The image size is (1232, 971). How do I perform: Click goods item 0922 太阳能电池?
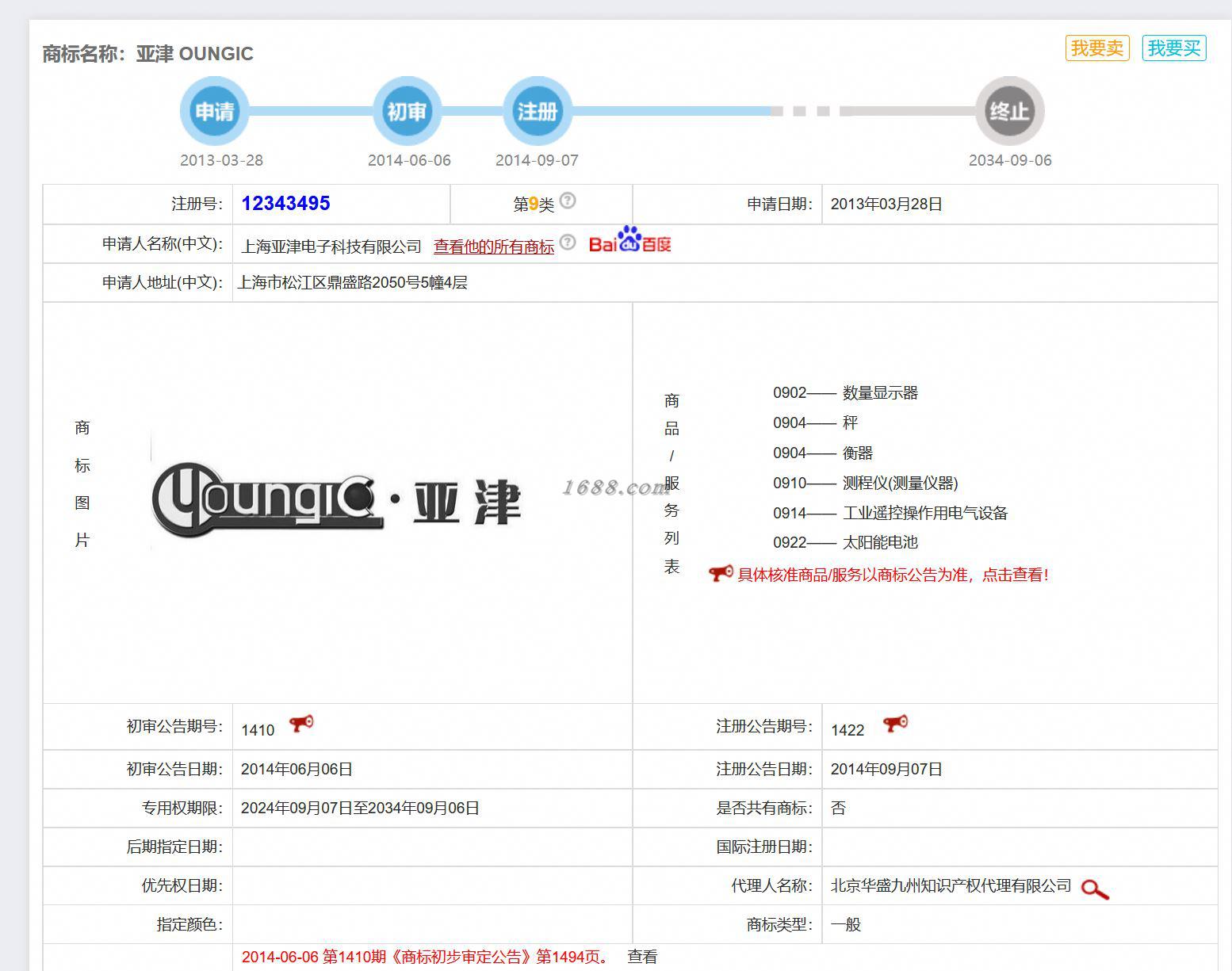point(845,542)
